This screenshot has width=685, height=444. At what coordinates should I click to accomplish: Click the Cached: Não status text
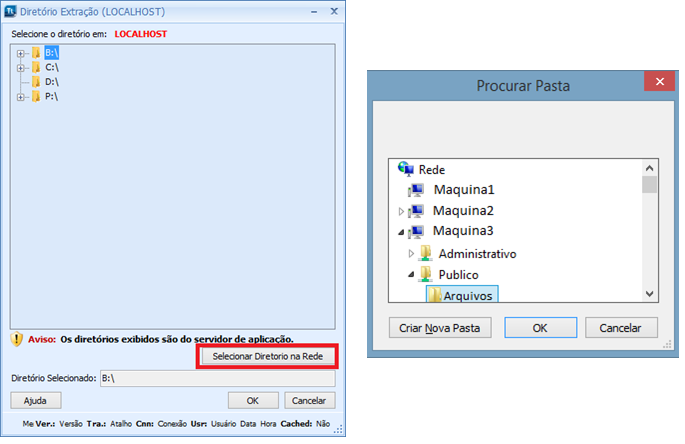(x=305, y=423)
